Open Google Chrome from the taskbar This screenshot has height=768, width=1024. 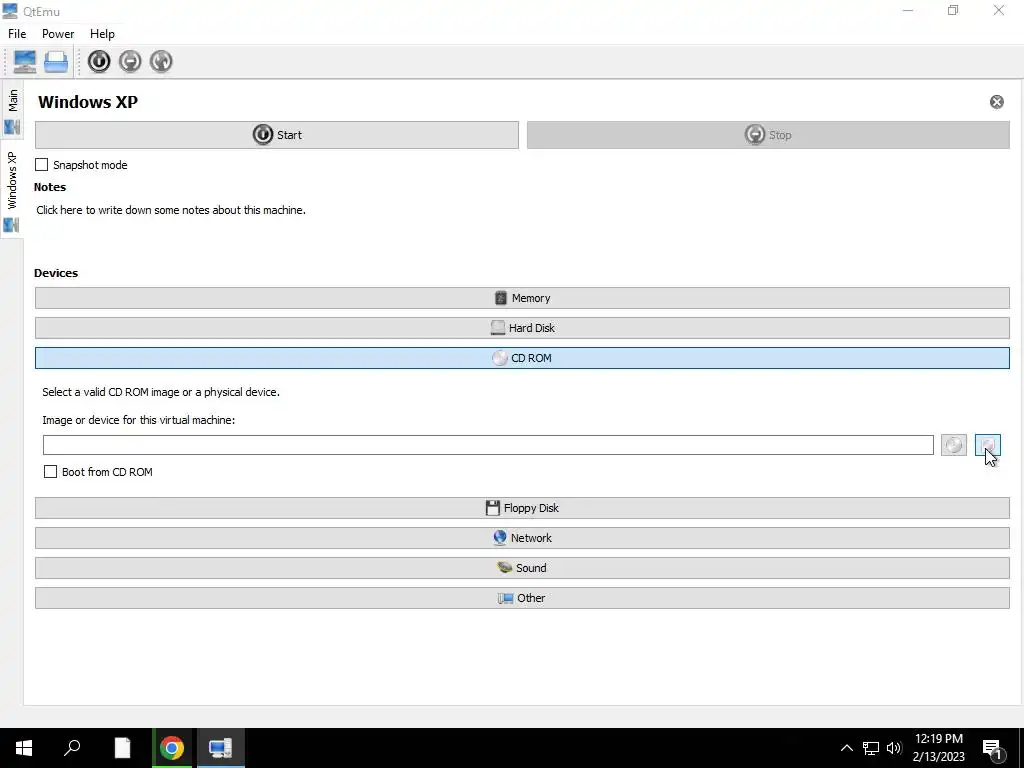[172, 748]
